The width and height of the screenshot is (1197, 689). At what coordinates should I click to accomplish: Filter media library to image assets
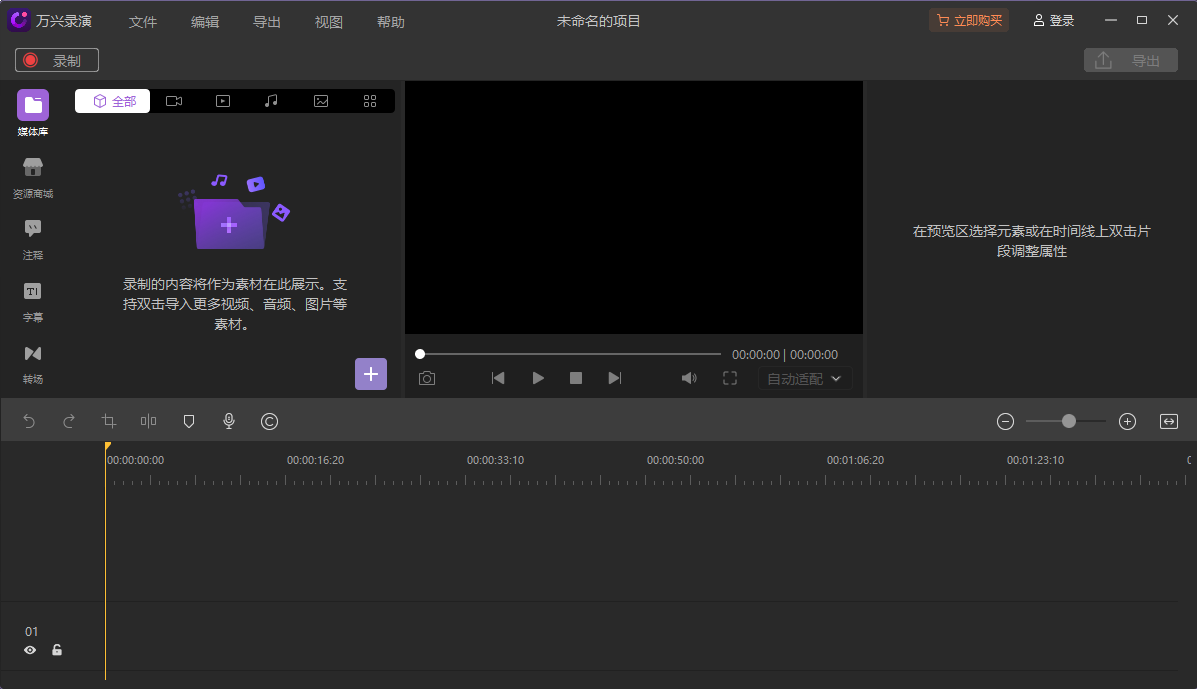[320, 100]
